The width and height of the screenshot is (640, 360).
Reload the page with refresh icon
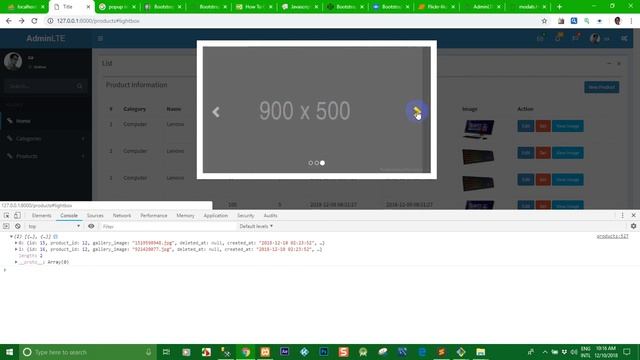[x=34, y=21]
